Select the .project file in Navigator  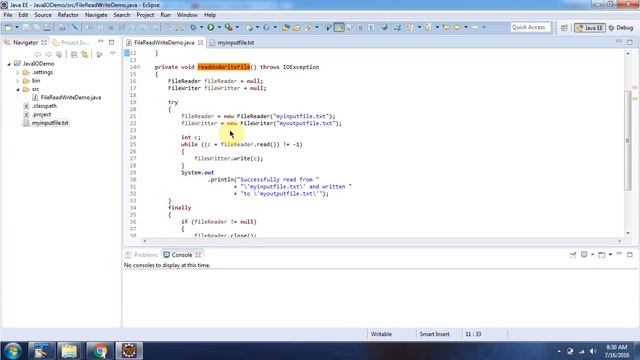click(41, 115)
